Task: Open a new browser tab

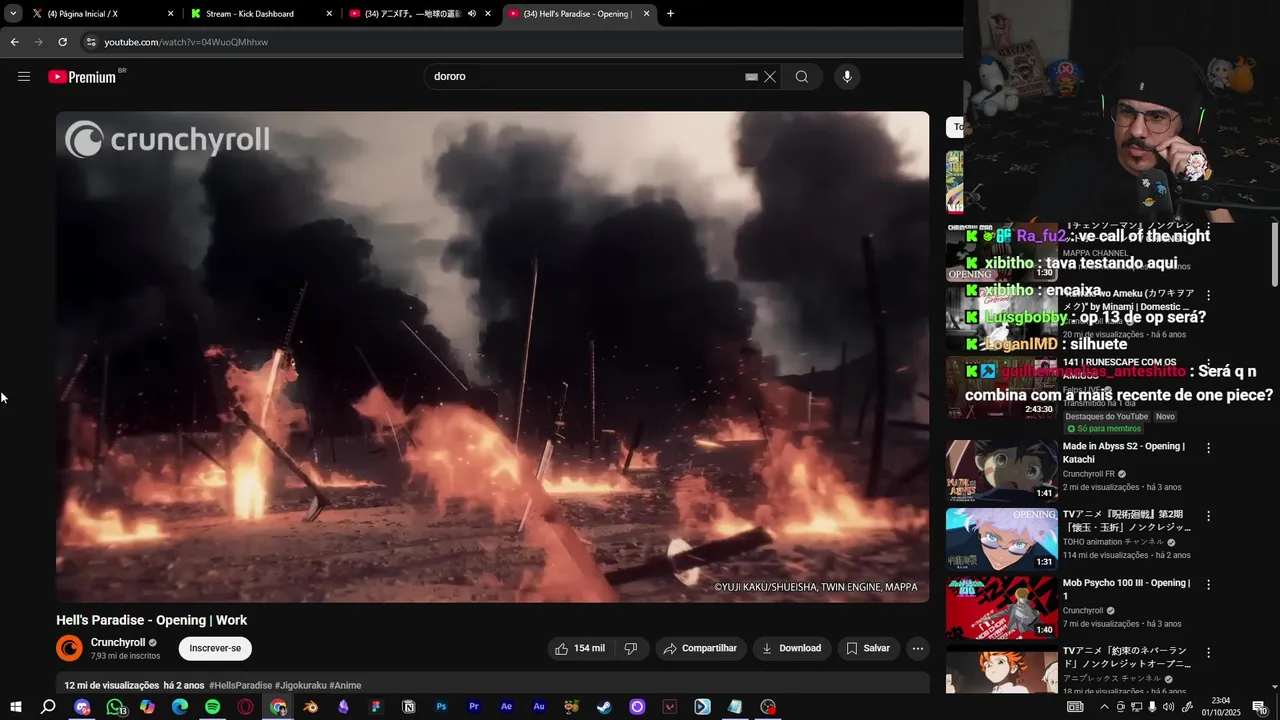Action: point(670,14)
